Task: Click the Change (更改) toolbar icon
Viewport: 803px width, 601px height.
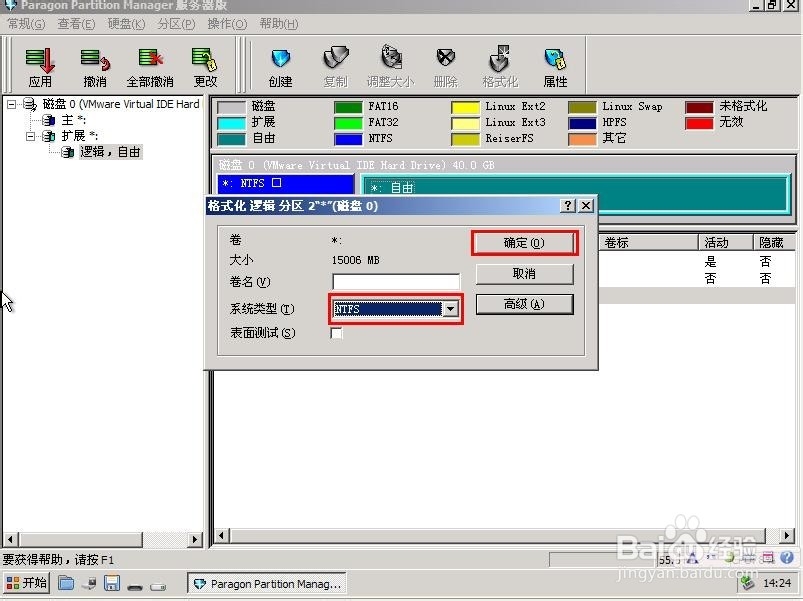Action: click(205, 67)
